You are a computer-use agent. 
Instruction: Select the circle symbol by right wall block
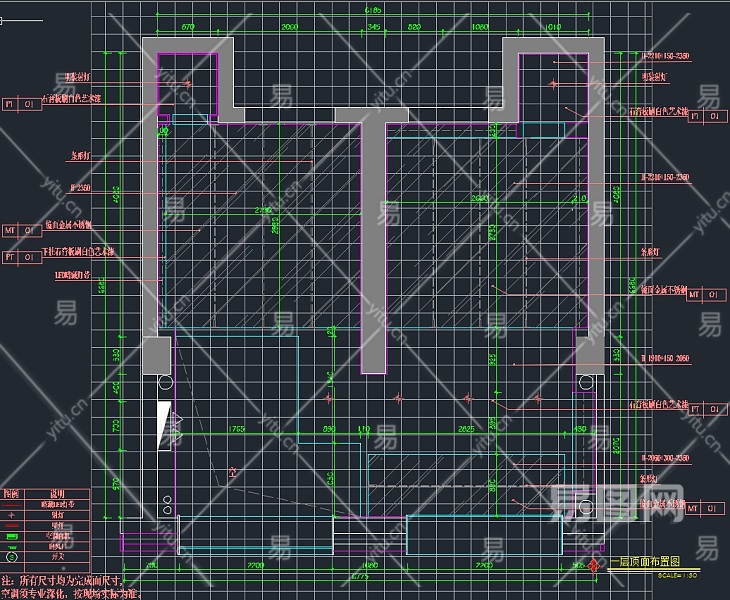pyautogui.click(x=586, y=383)
